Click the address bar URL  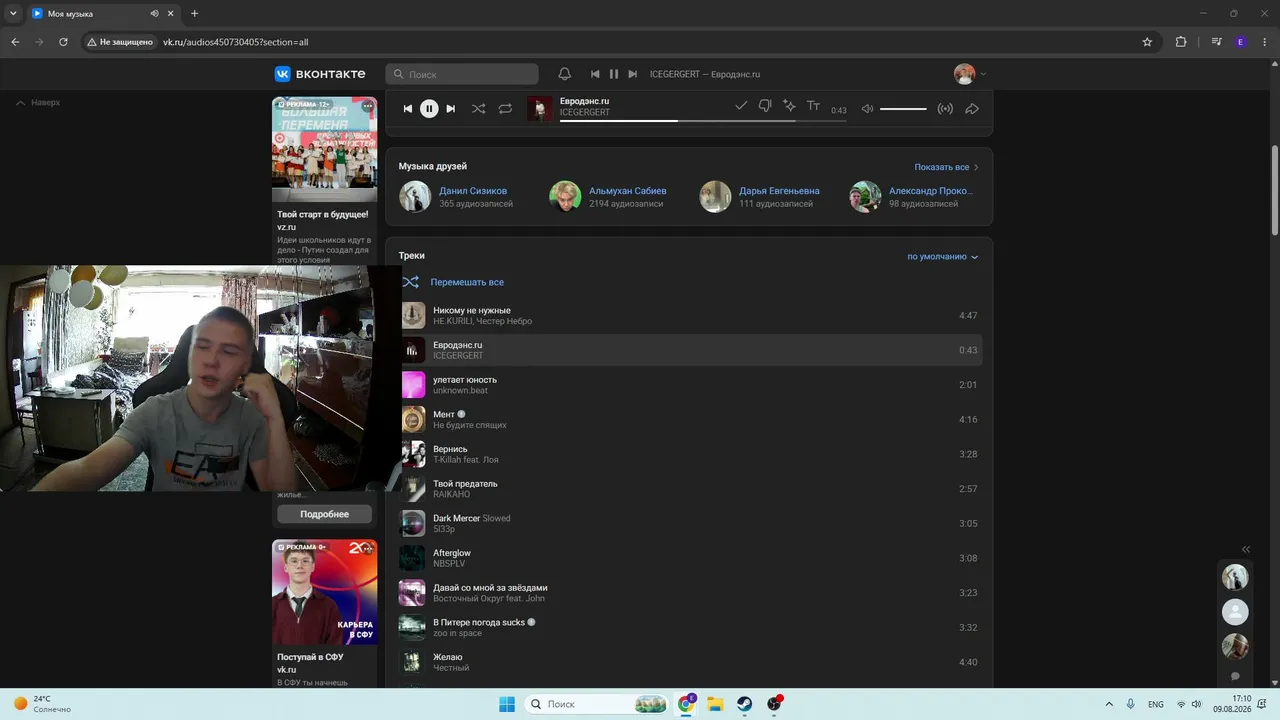235,42
